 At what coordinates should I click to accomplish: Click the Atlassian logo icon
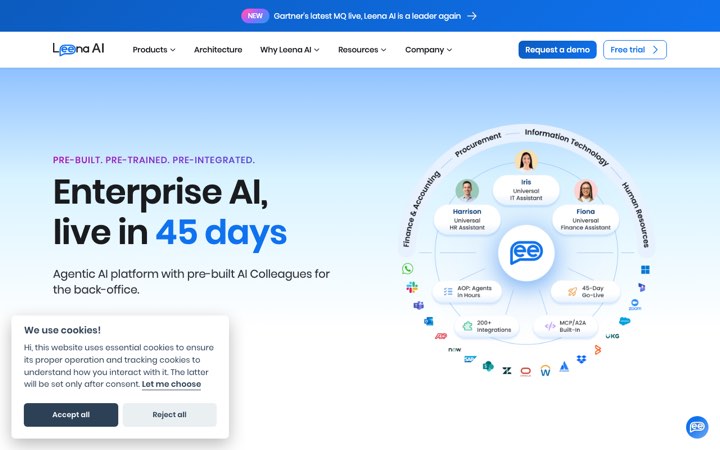(x=564, y=366)
